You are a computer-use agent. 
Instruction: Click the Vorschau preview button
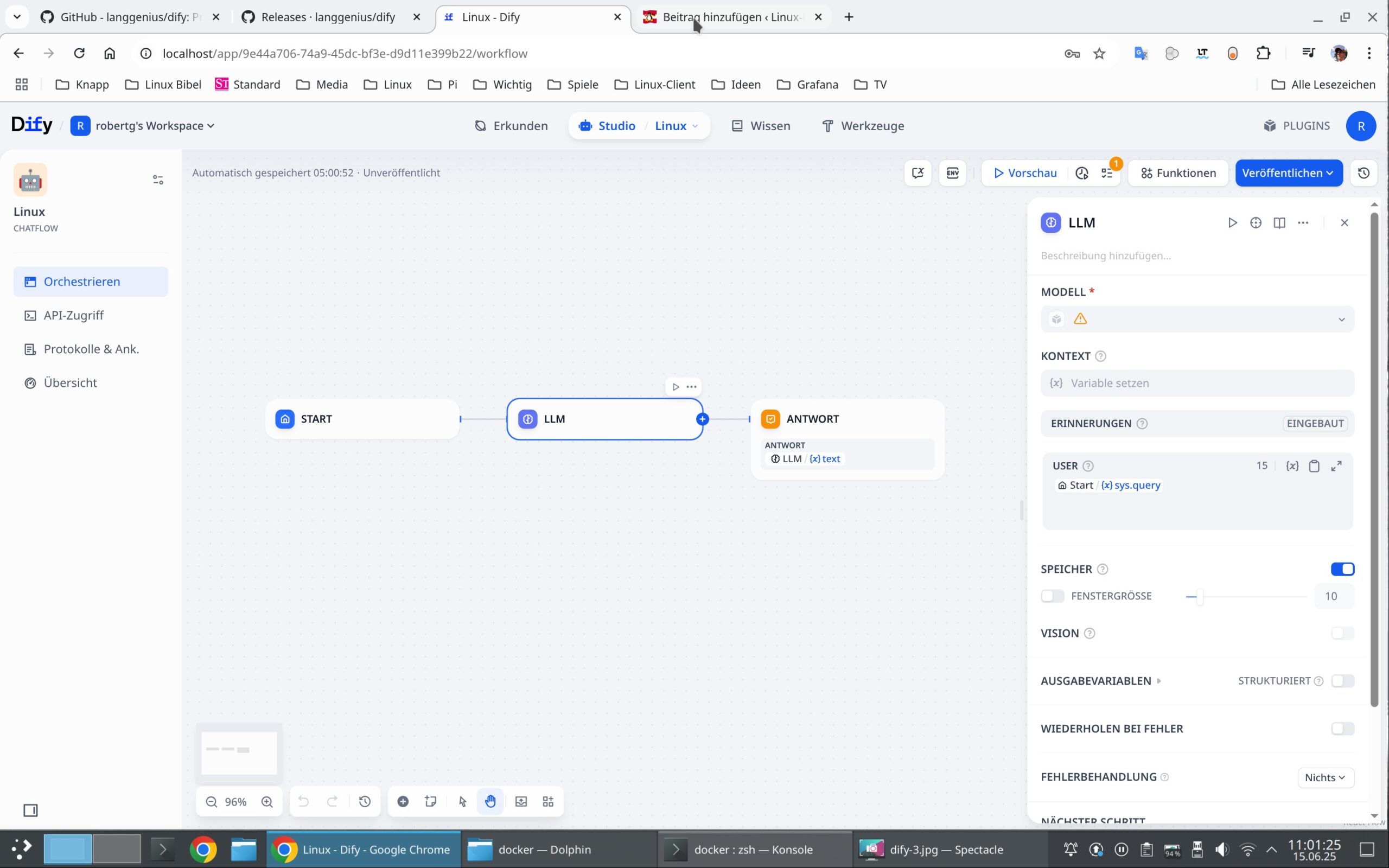(x=1025, y=173)
